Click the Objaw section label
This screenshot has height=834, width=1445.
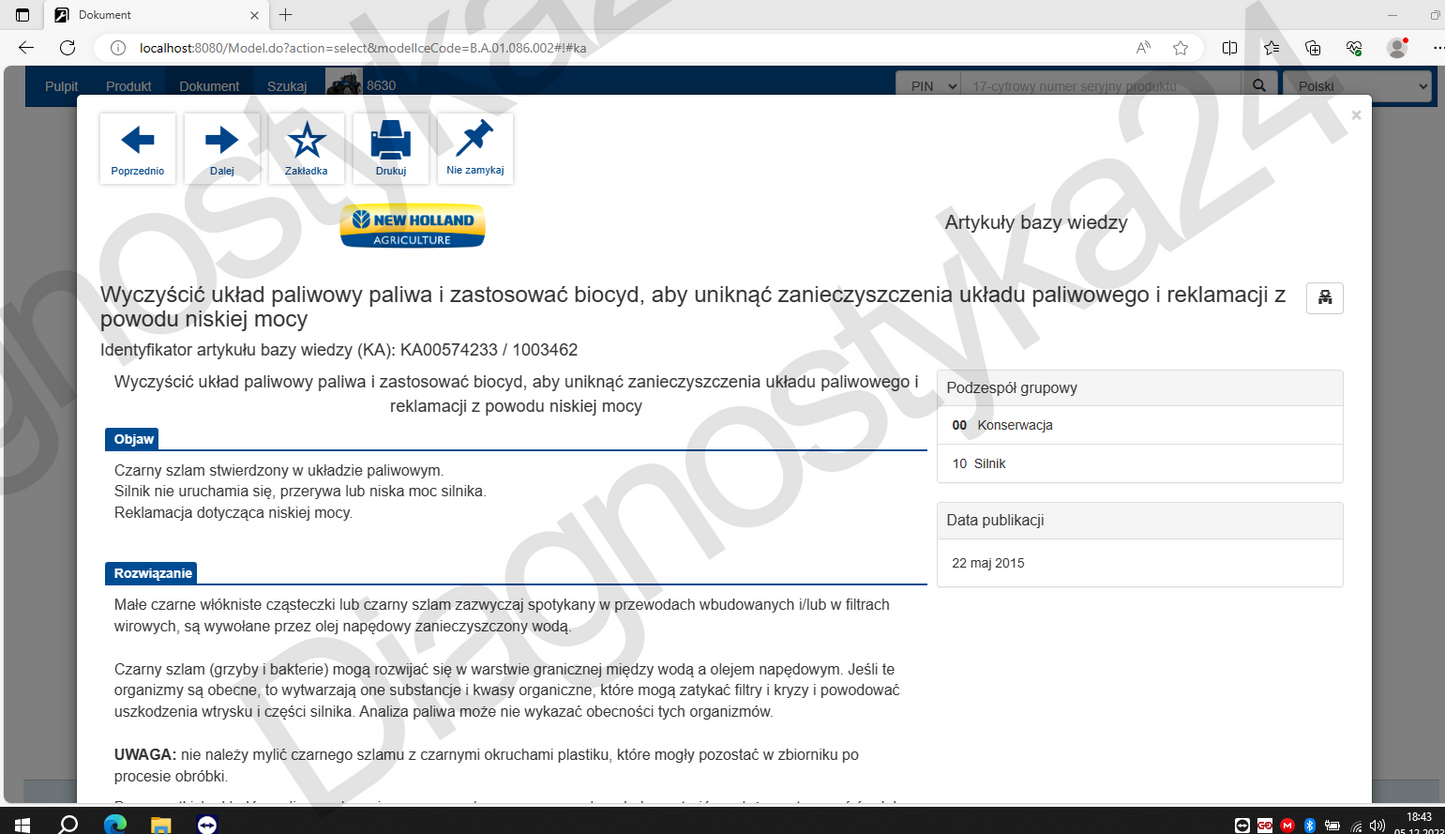[x=132, y=439]
